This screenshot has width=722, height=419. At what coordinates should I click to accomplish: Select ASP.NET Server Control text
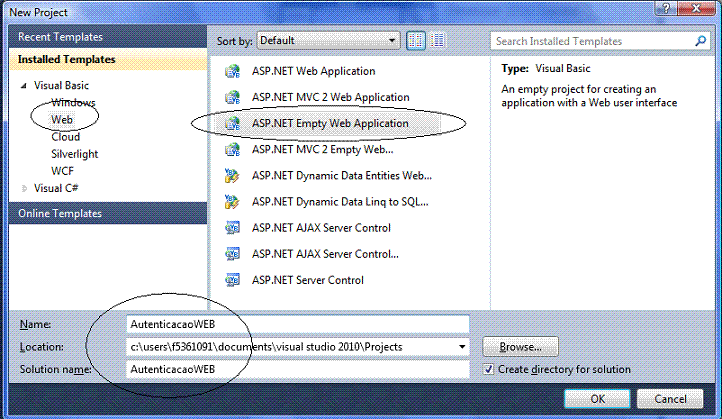coord(308,280)
